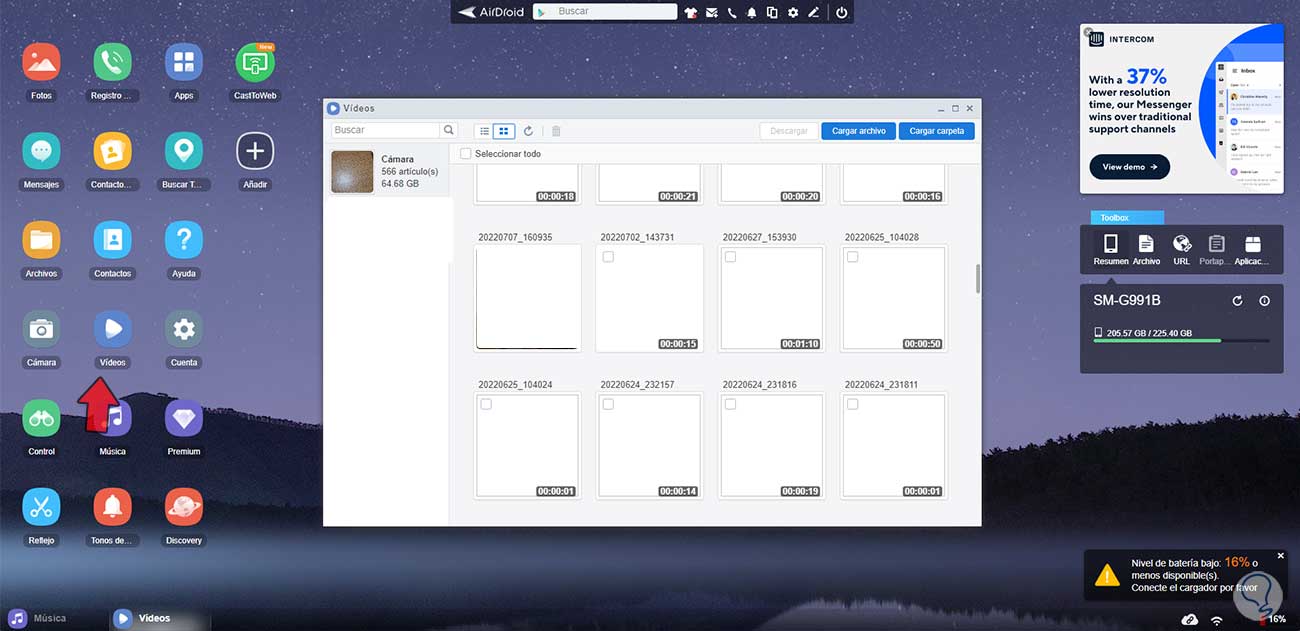Refresh the Vídeos file list
The height and width of the screenshot is (631, 1300).
pos(528,131)
